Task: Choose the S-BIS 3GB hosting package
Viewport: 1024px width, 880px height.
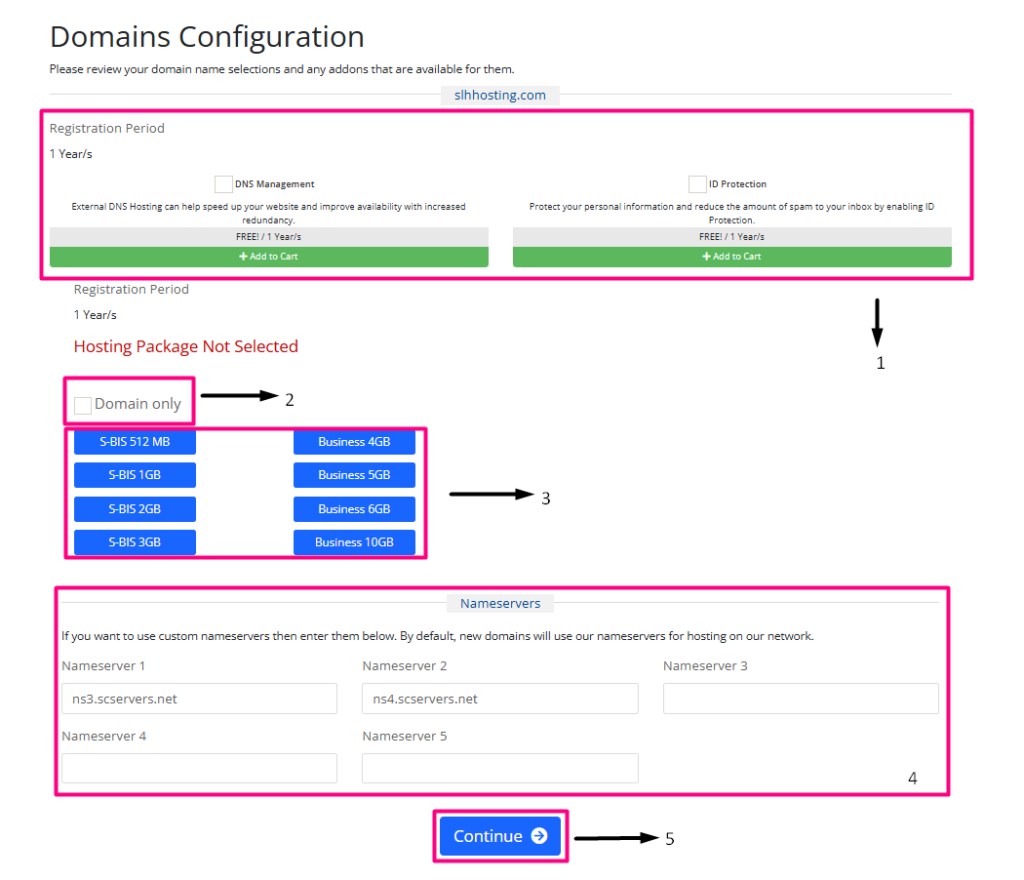Action: (135, 542)
